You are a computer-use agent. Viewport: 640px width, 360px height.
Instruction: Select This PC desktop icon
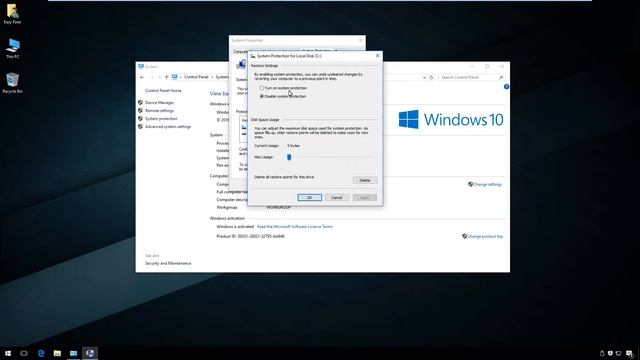coord(12,48)
